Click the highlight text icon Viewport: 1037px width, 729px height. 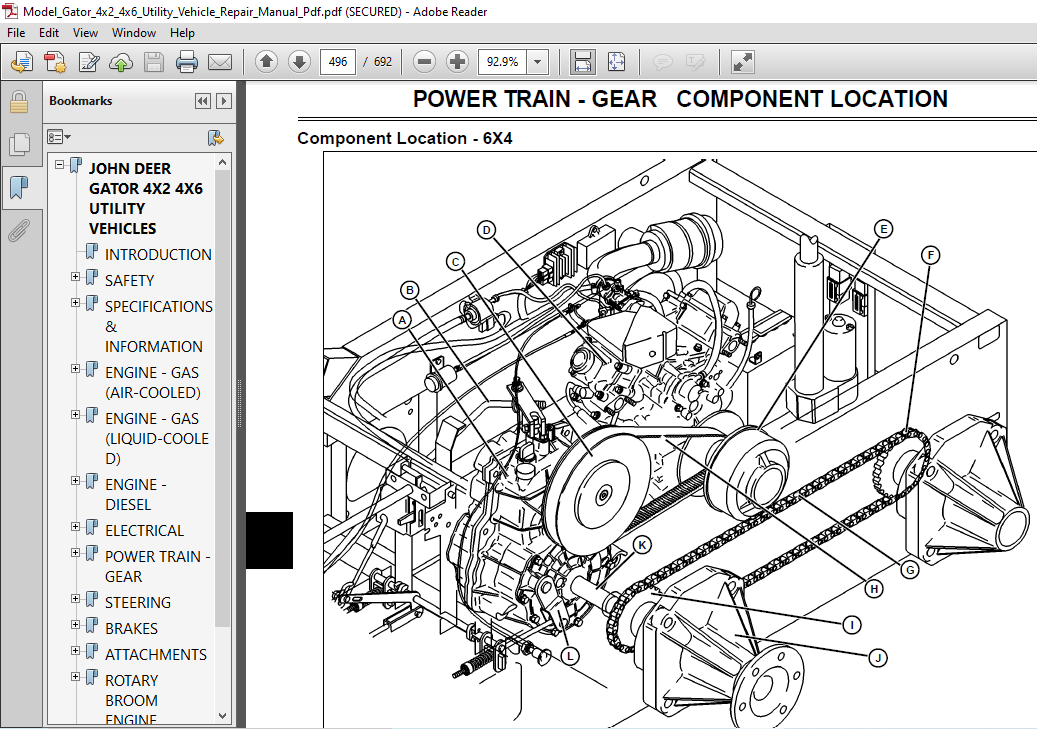click(x=696, y=62)
